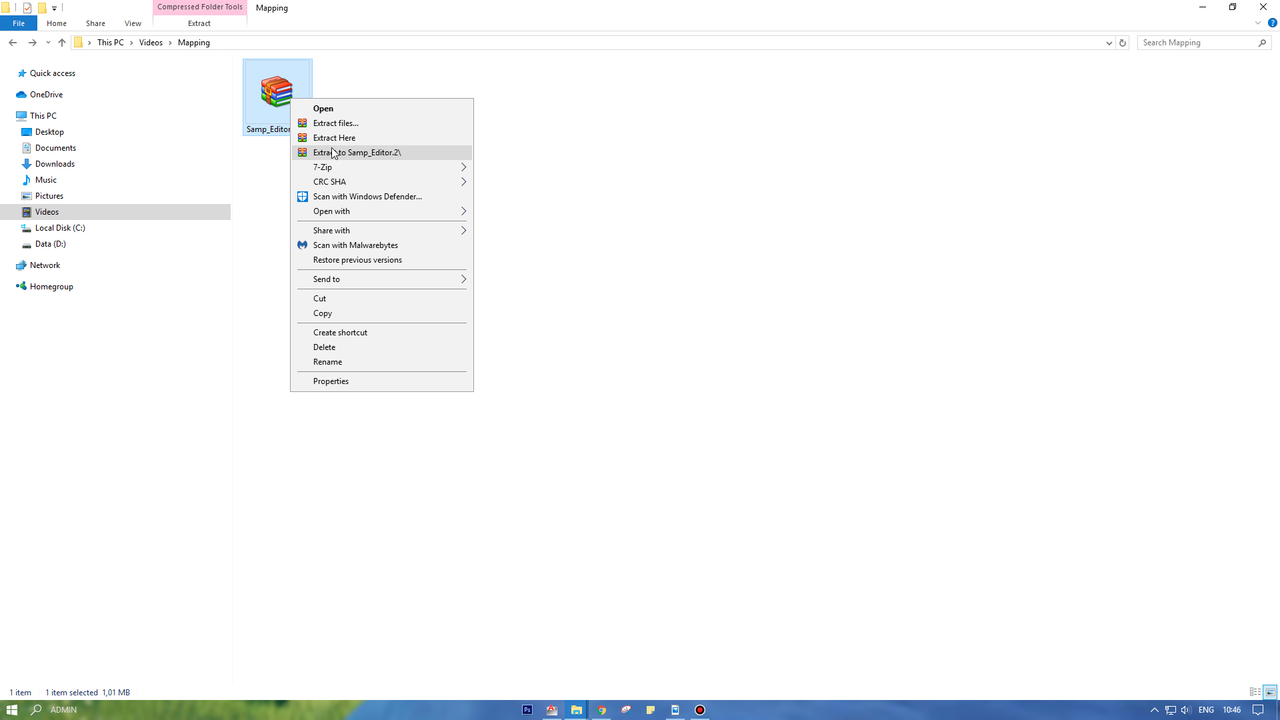The width and height of the screenshot is (1280, 720).
Task: Open Photoshop from the taskbar
Action: tap(527, 710)
